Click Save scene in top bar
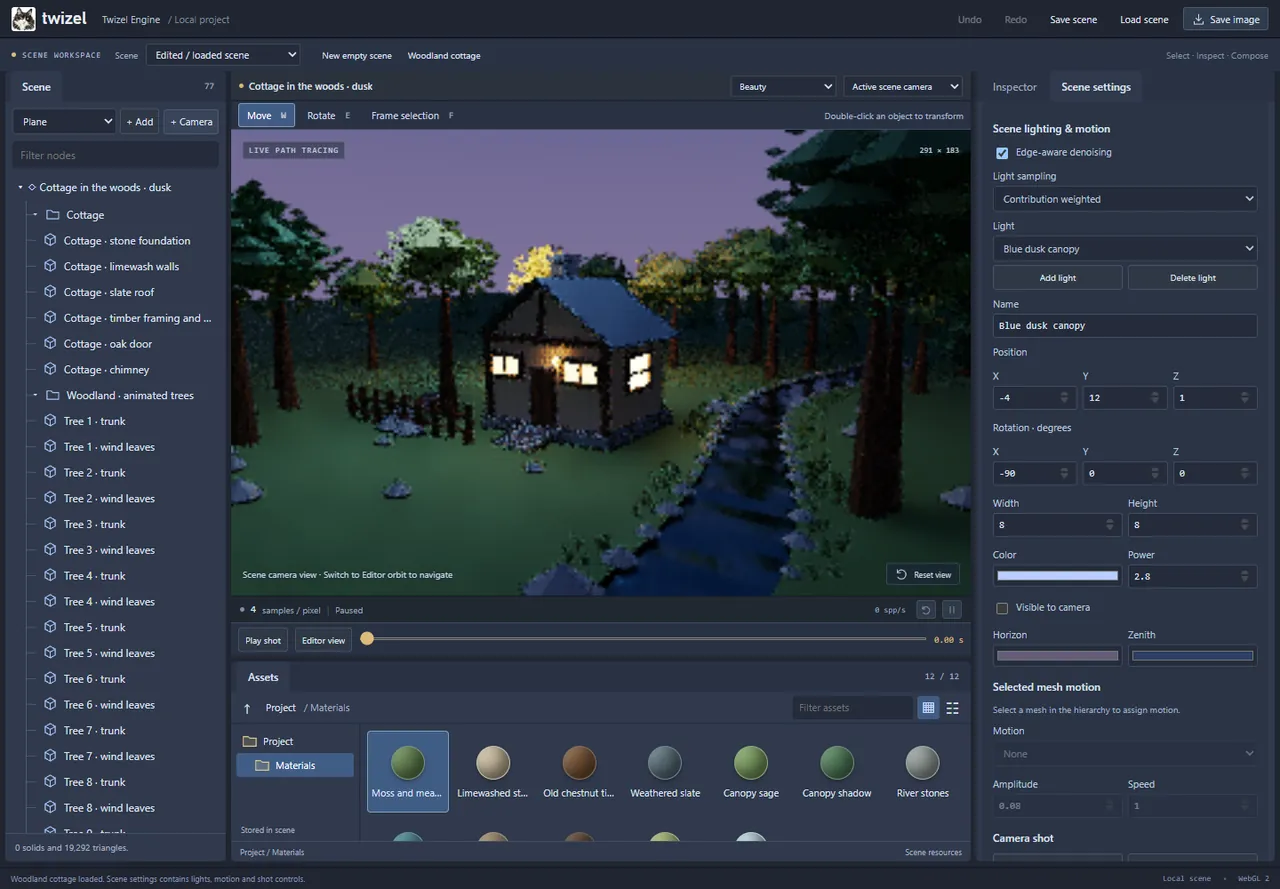The height and width of the screenshot is (889, 1280). click(x=1073, y=19)
